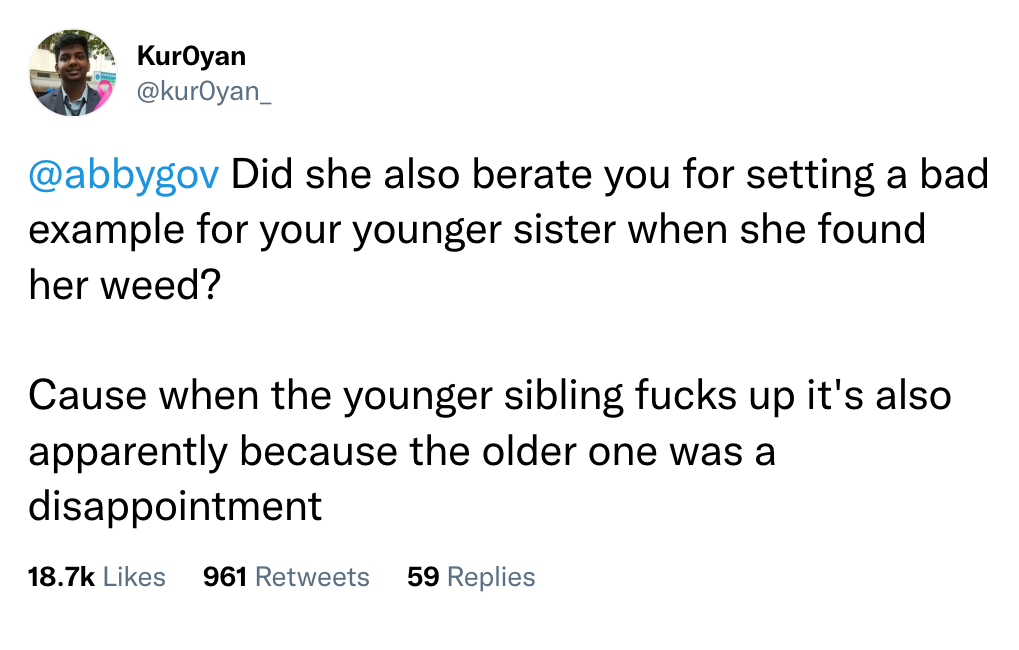This screenshot has height=650, width=1019.
Task: Click the Retweets label
Action: 312,577
